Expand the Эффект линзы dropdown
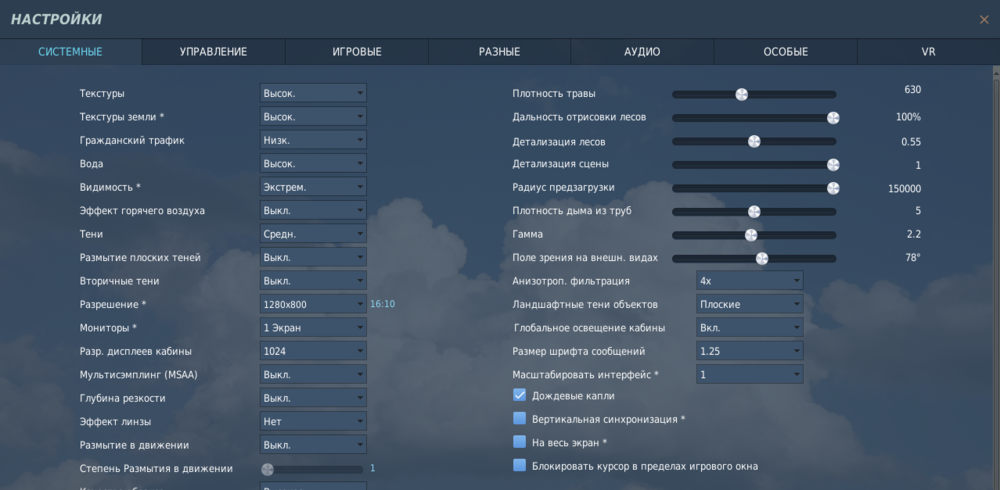This screenshot has height=490, width=1000. click(313, 422)
